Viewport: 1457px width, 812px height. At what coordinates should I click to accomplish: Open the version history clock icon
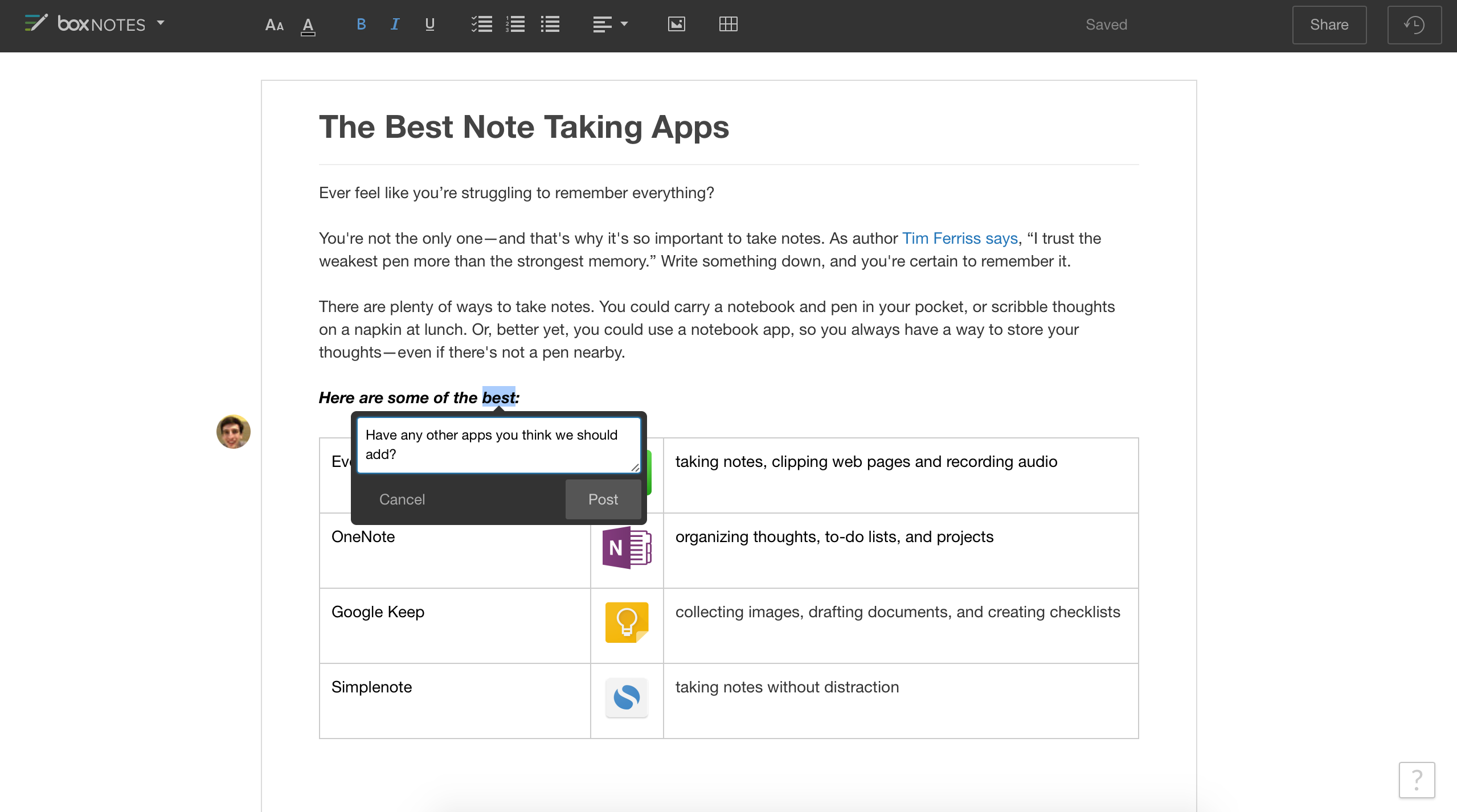[1414, 25]
